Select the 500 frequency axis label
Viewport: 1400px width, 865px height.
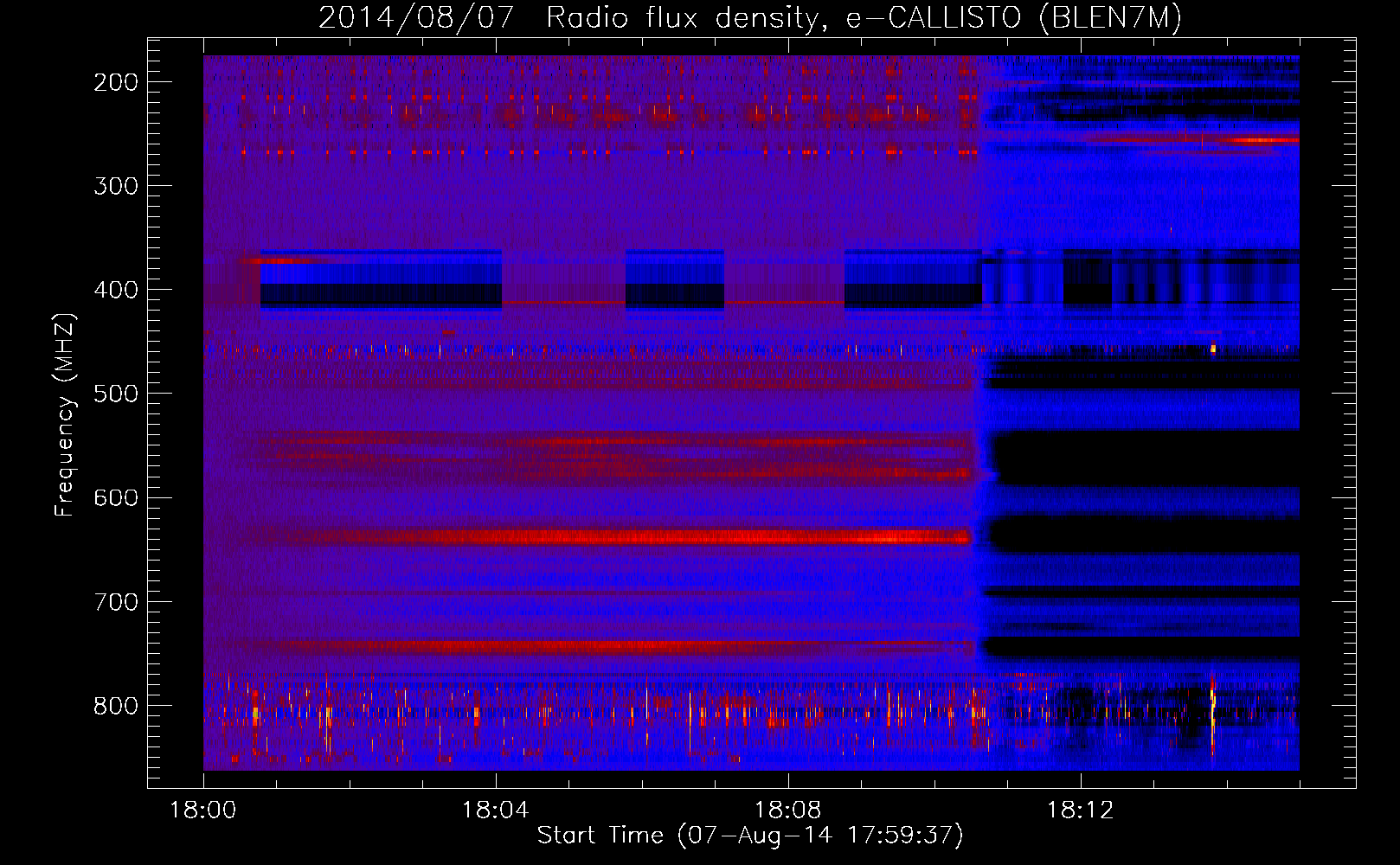[116, 394]
